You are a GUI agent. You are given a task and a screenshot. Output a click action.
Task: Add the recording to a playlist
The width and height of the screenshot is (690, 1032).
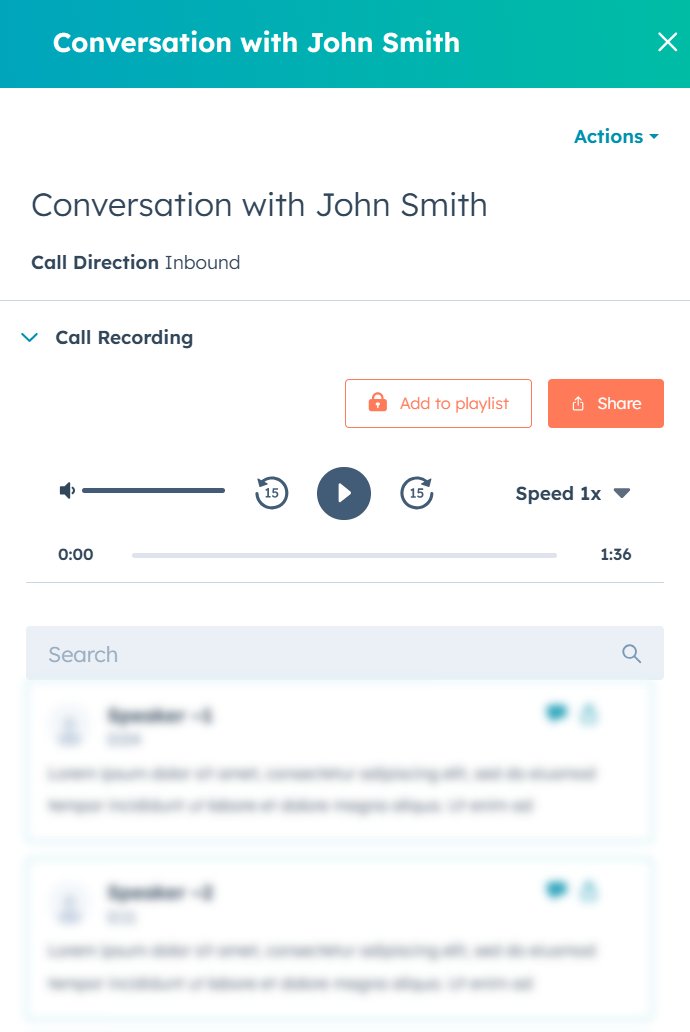[x=438, y=403]
